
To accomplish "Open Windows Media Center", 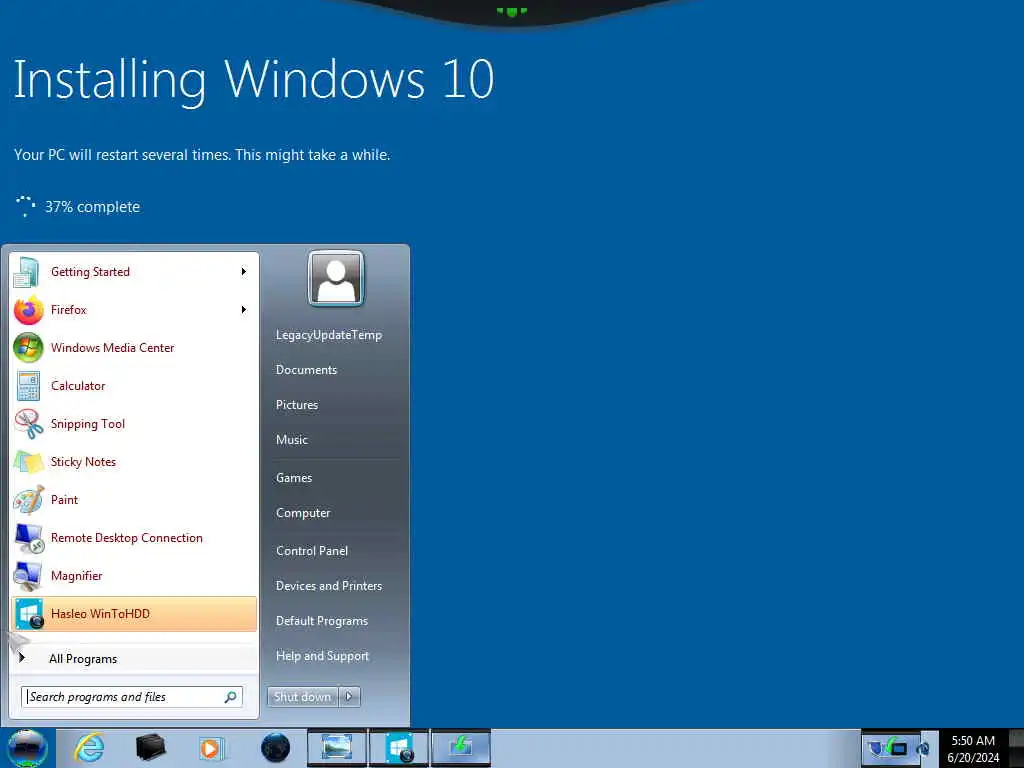I will pos(134,347).
